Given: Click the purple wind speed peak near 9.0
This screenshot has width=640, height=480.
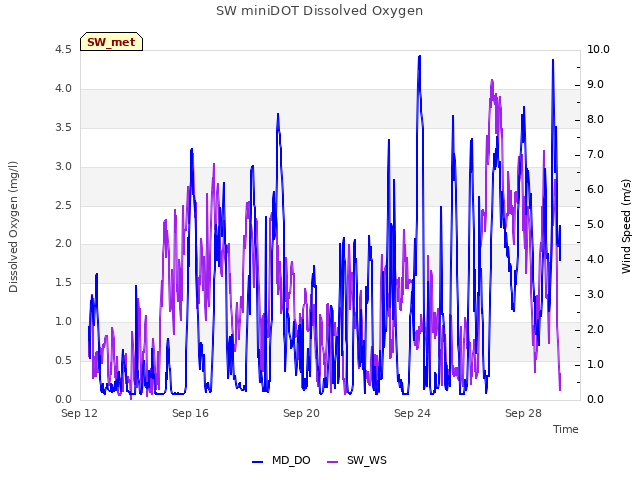Looking at the screenshot, I should click(492, 81).
